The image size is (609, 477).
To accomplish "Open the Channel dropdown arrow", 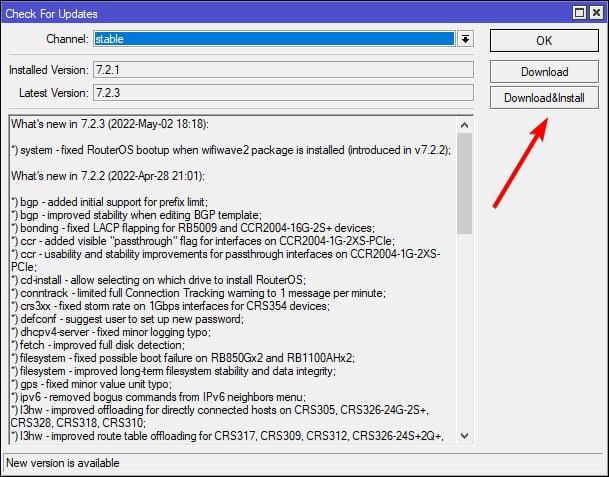I will click(x=465, y=39).
